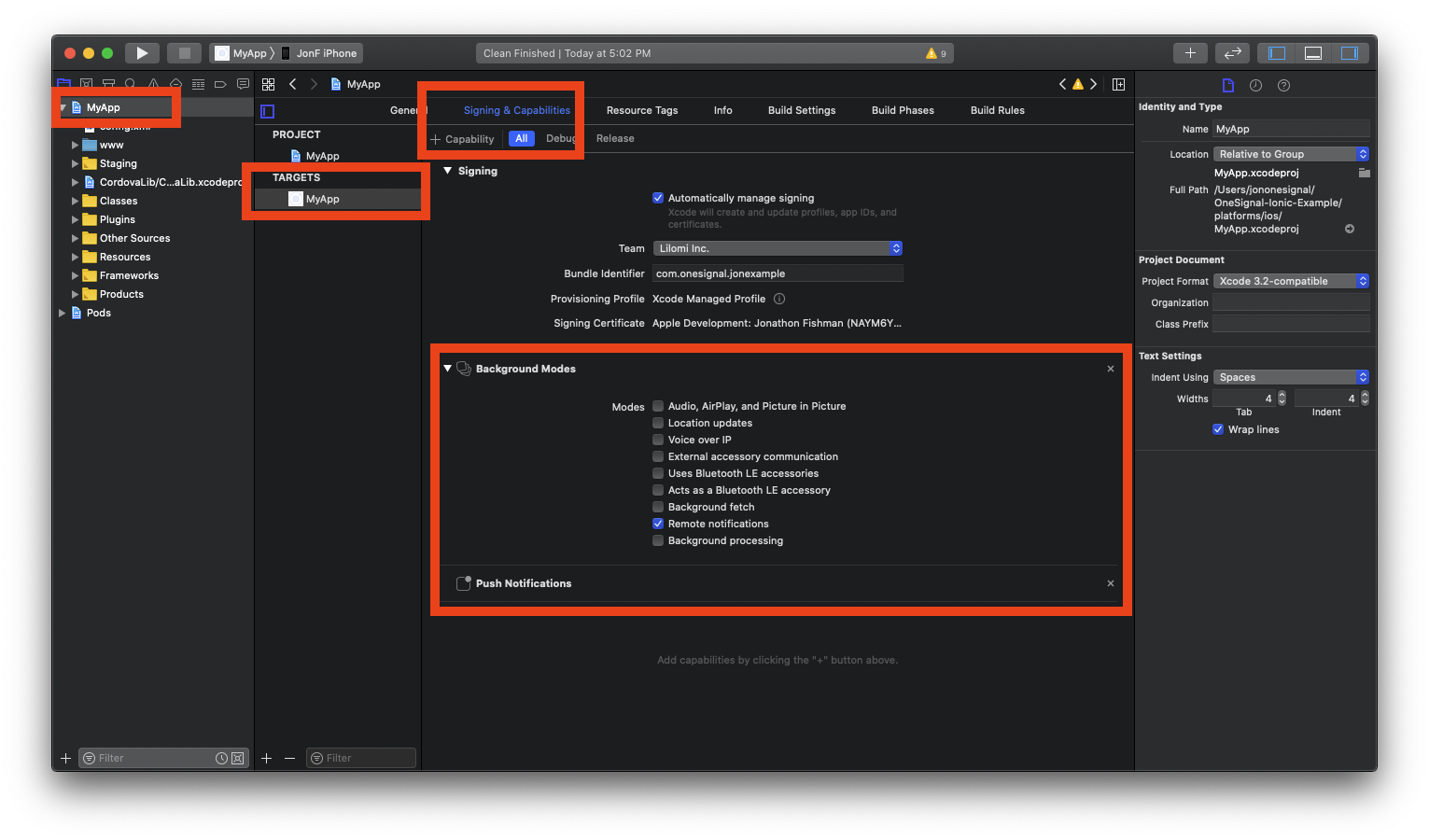
Task: Toggle code review arrows button
Action: click(1232, 53)
